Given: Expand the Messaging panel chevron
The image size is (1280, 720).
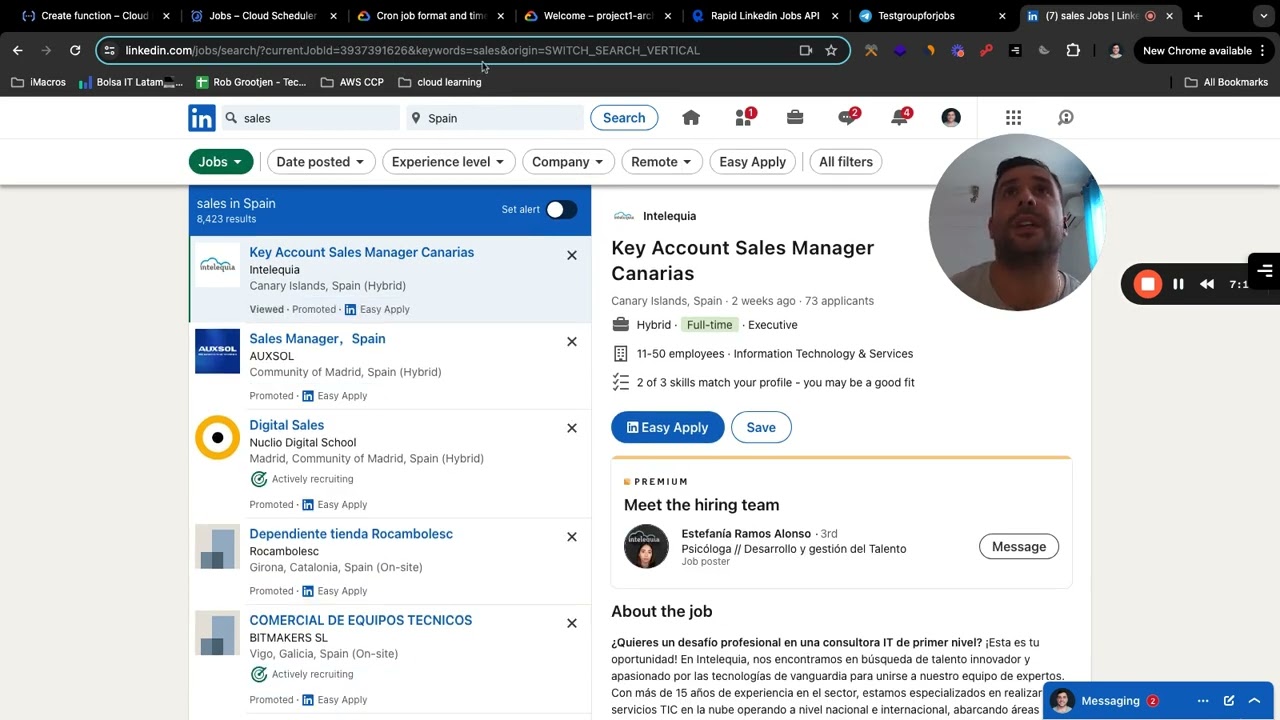Looking at the screenshot, I should click(1254, 701).
